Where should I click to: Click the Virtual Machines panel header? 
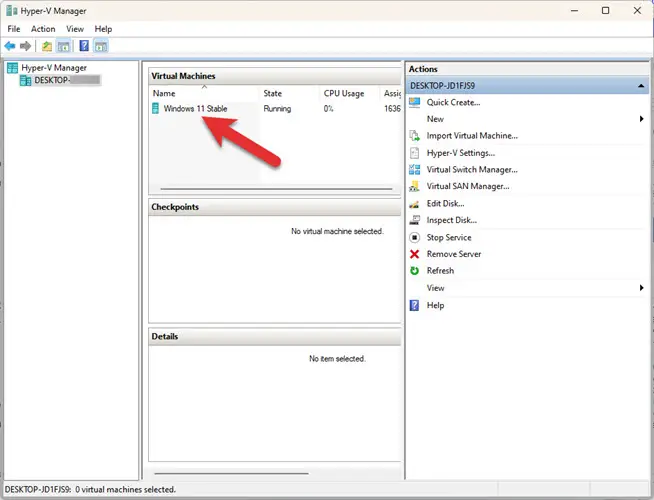[x=274, y=76]
